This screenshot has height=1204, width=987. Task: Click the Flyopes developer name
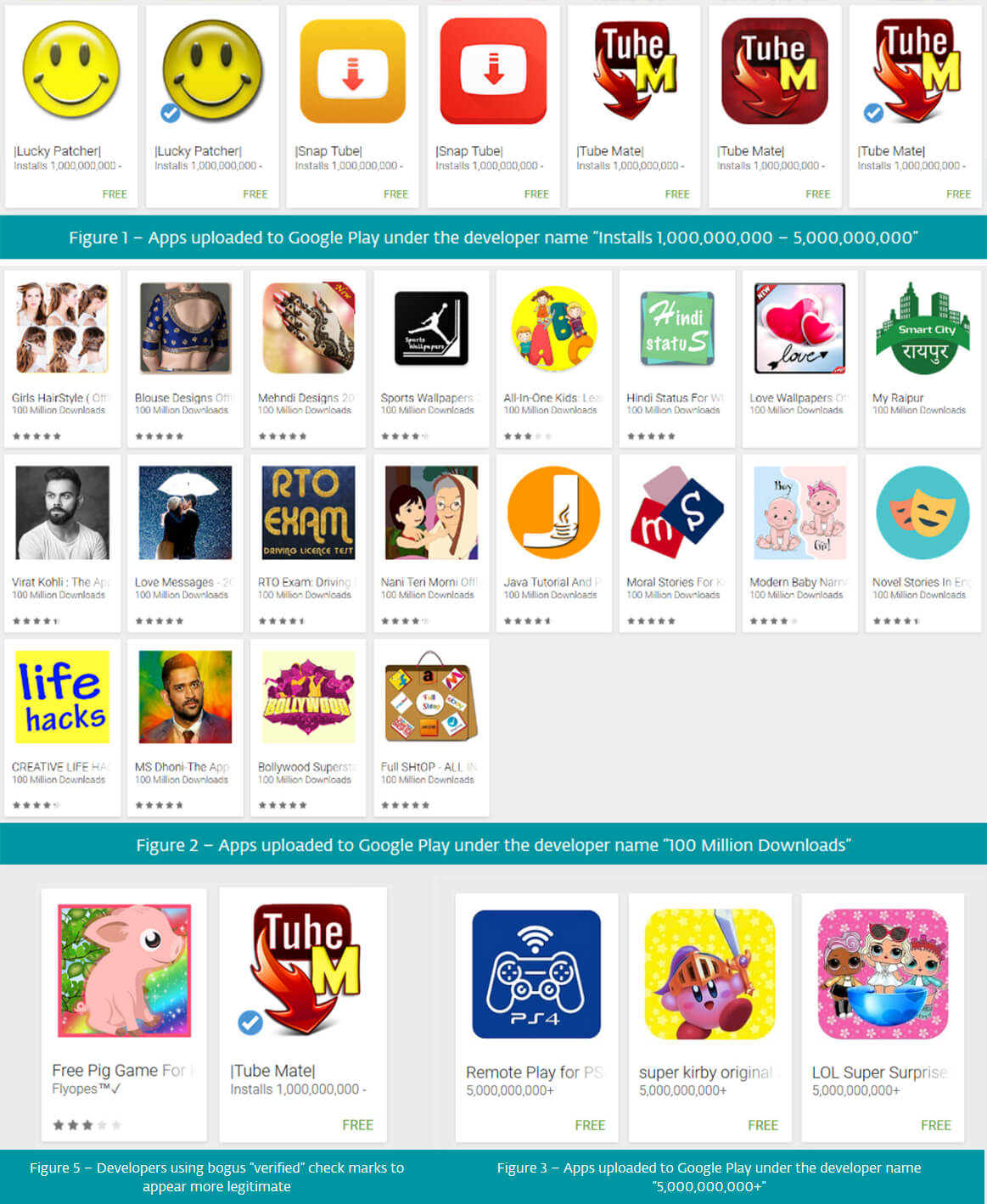pyautogui.click(x=87, y=1089)
